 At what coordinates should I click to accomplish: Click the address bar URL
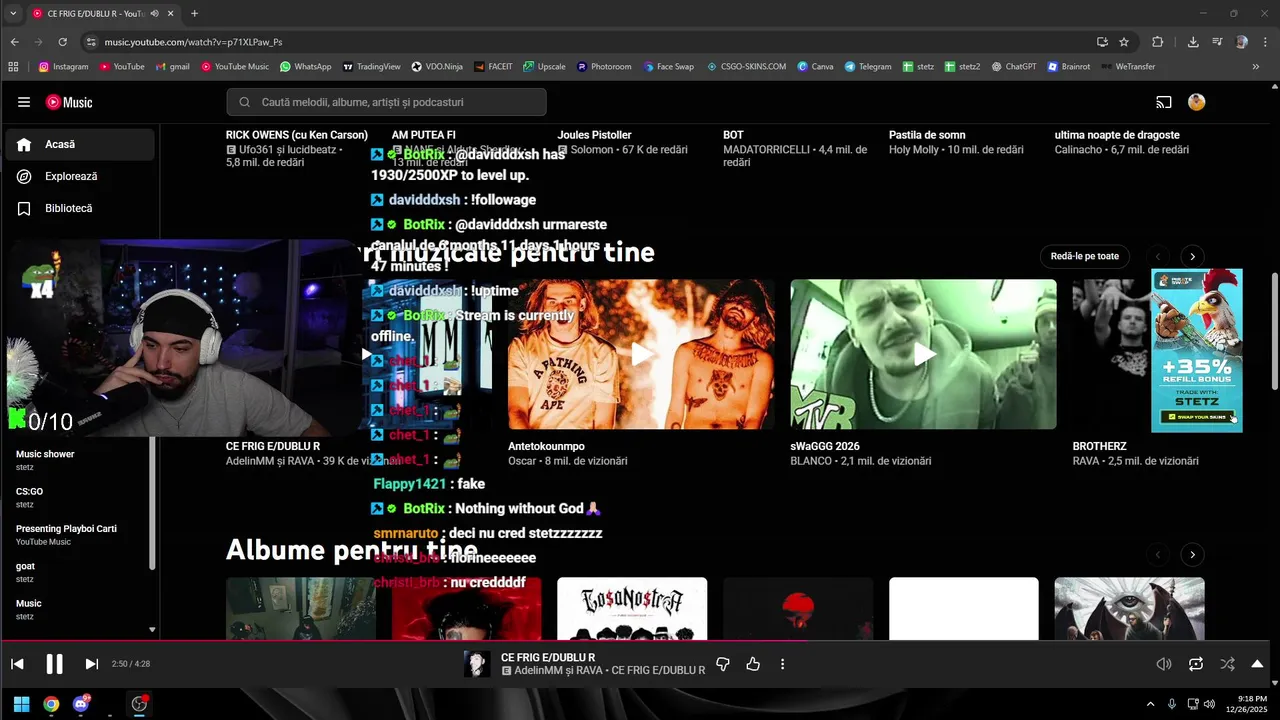(193, 42)
